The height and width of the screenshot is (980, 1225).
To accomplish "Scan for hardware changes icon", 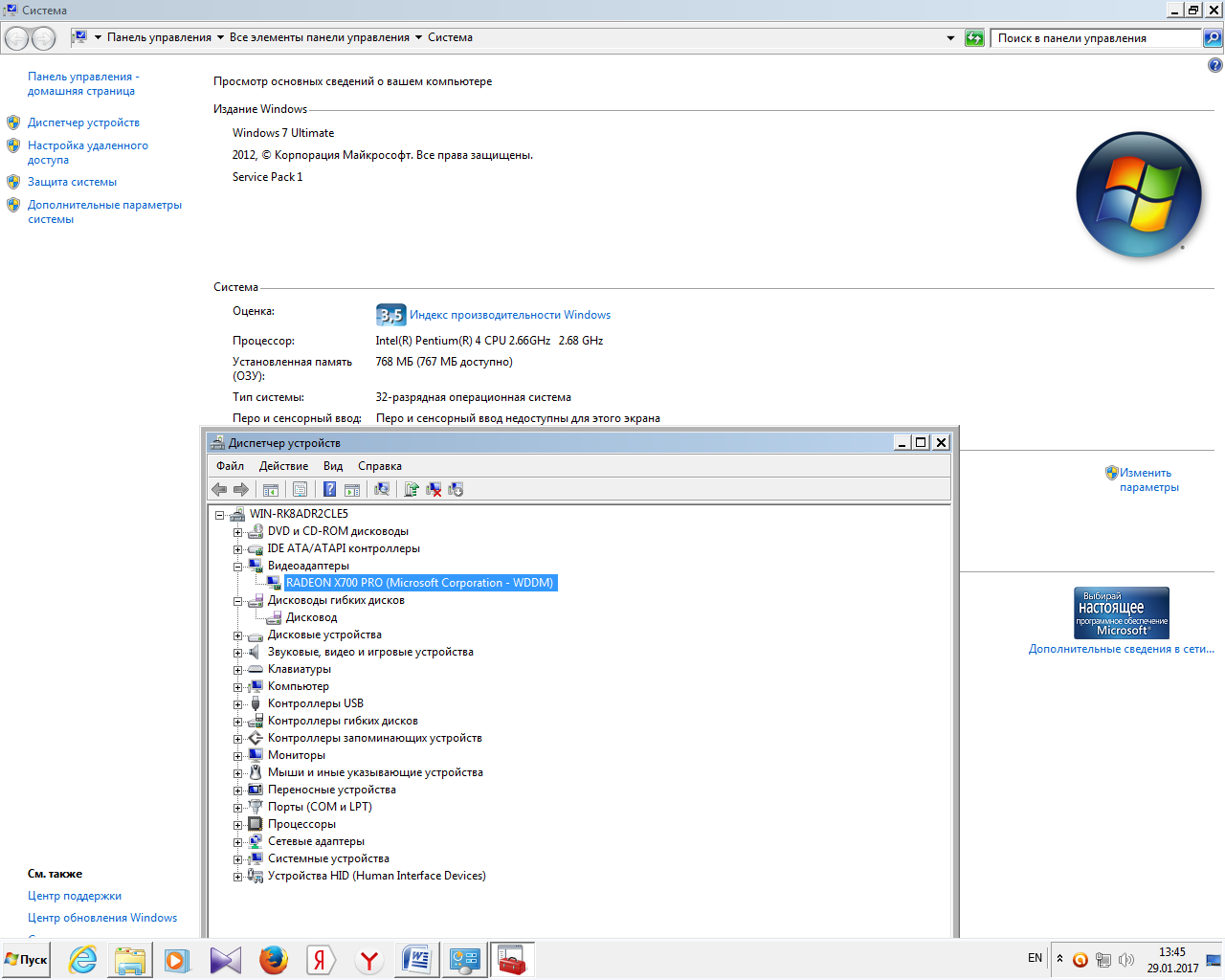I will 382,489.
